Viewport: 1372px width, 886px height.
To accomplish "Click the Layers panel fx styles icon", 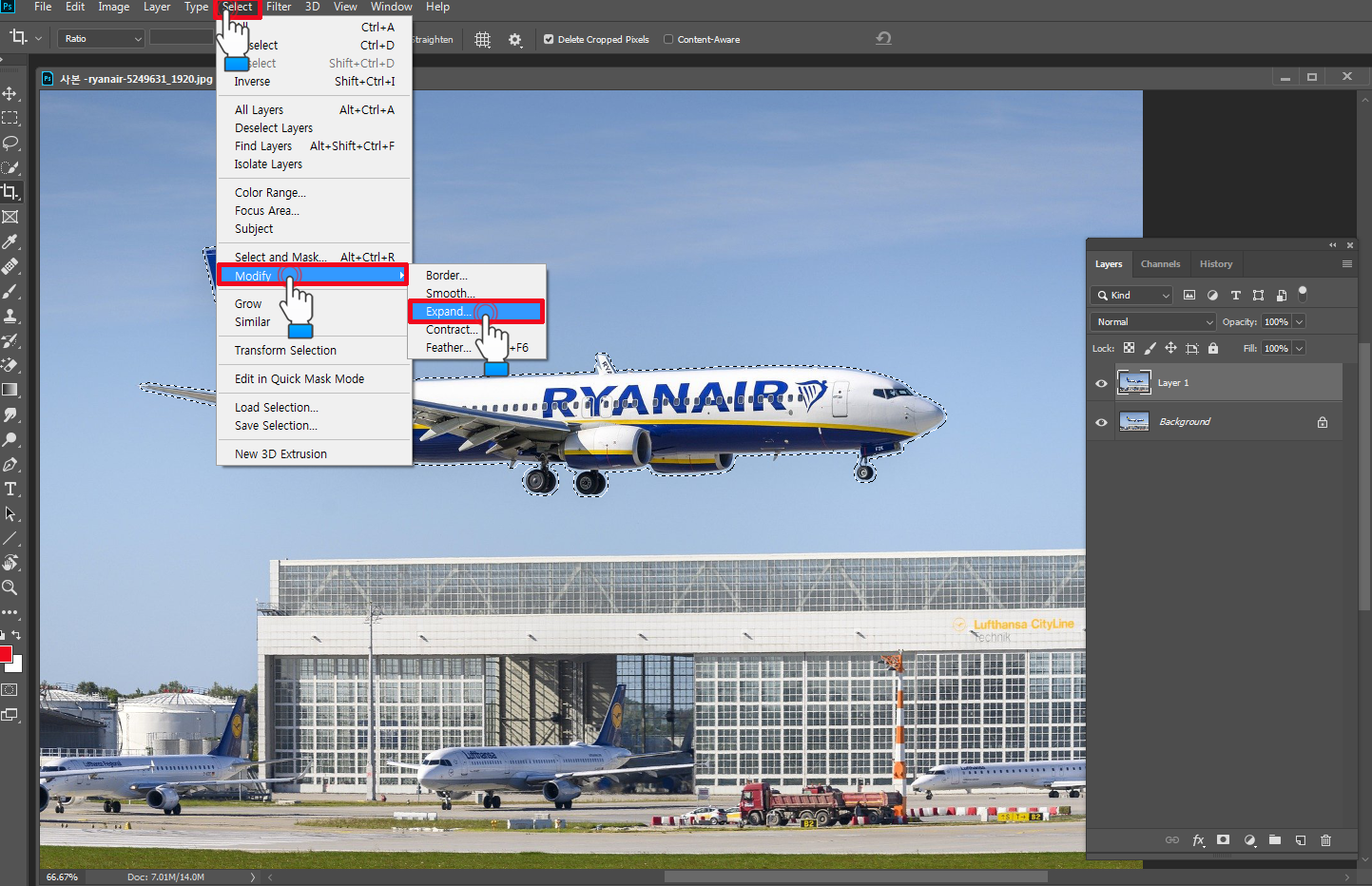I will click(1198, 840).
